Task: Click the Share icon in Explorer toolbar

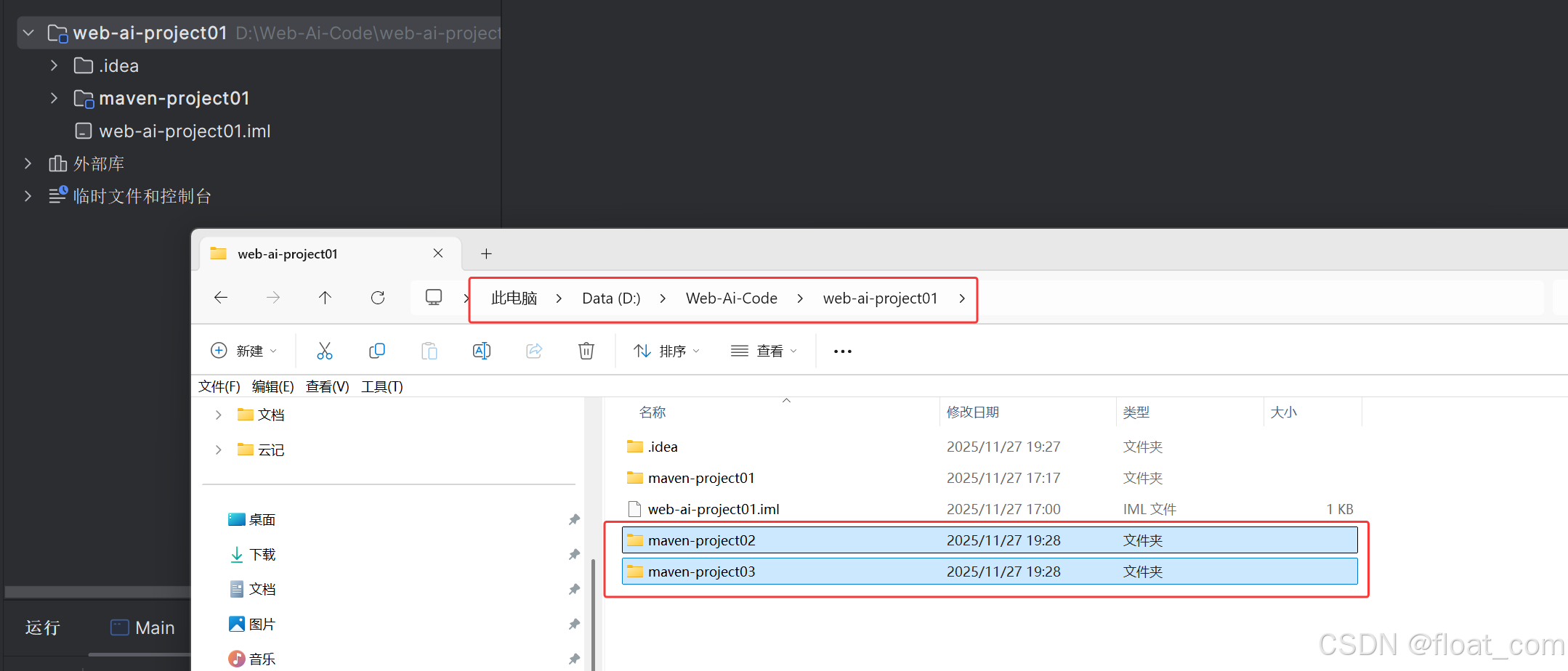Action: click(x=534, y=351)
